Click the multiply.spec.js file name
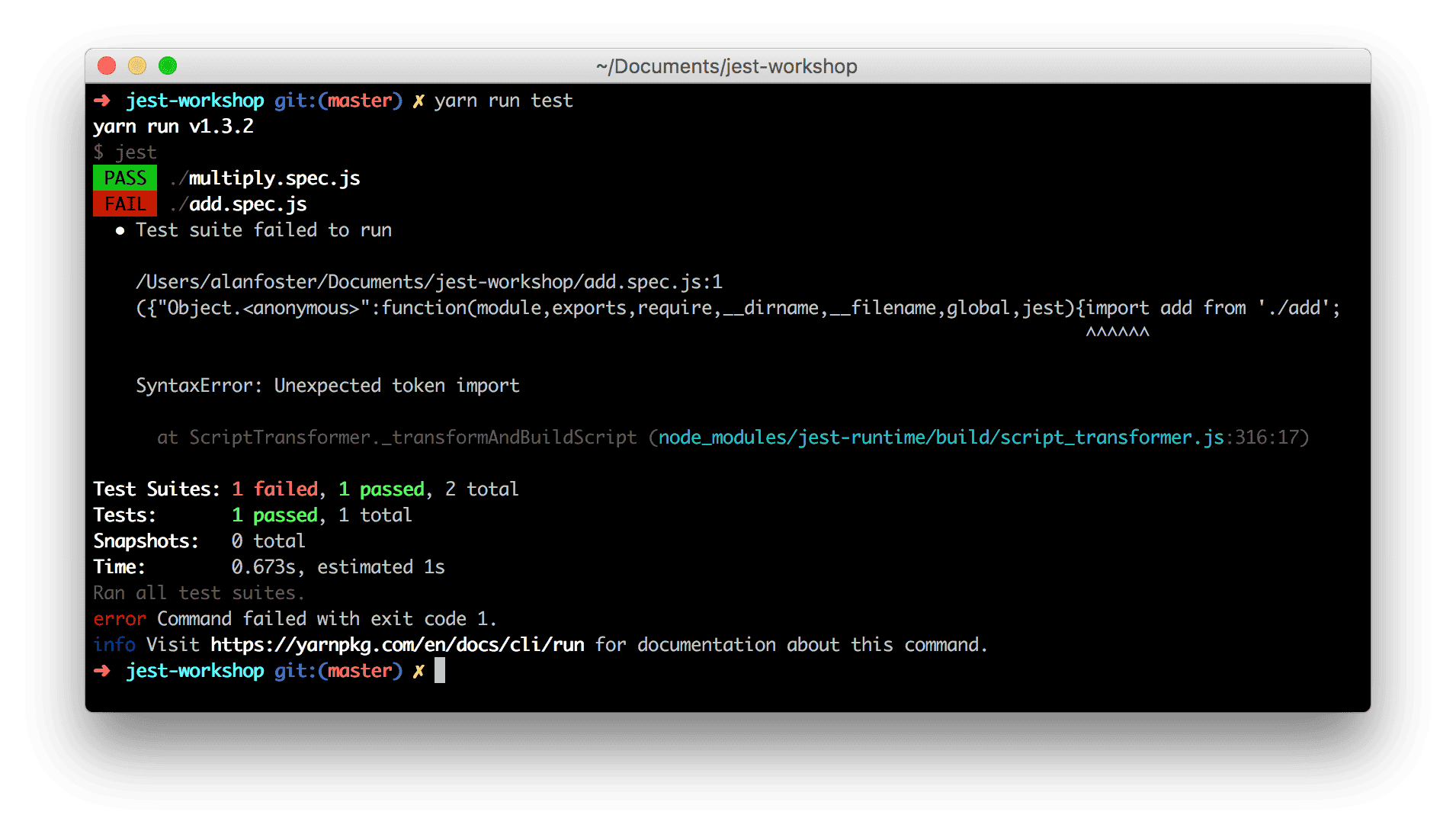This screenshot has width=1456, height=834. [x=274, y=178]
